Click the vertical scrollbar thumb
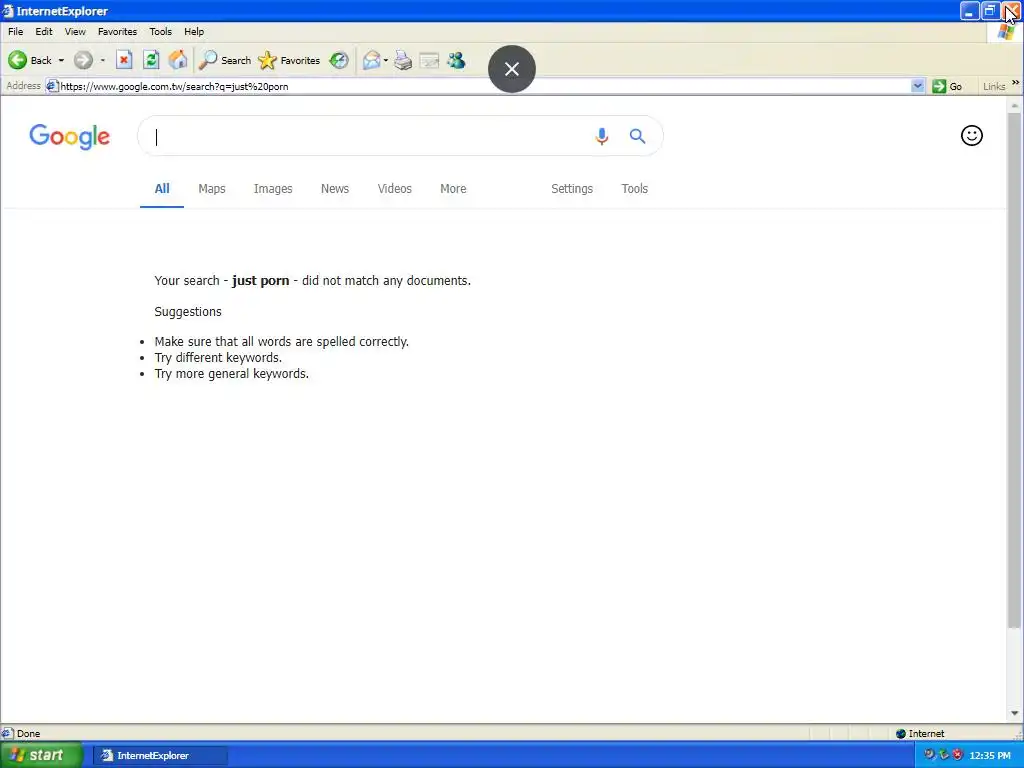Viewport: 1024px width, 768px height. (x=1014, y=370)
